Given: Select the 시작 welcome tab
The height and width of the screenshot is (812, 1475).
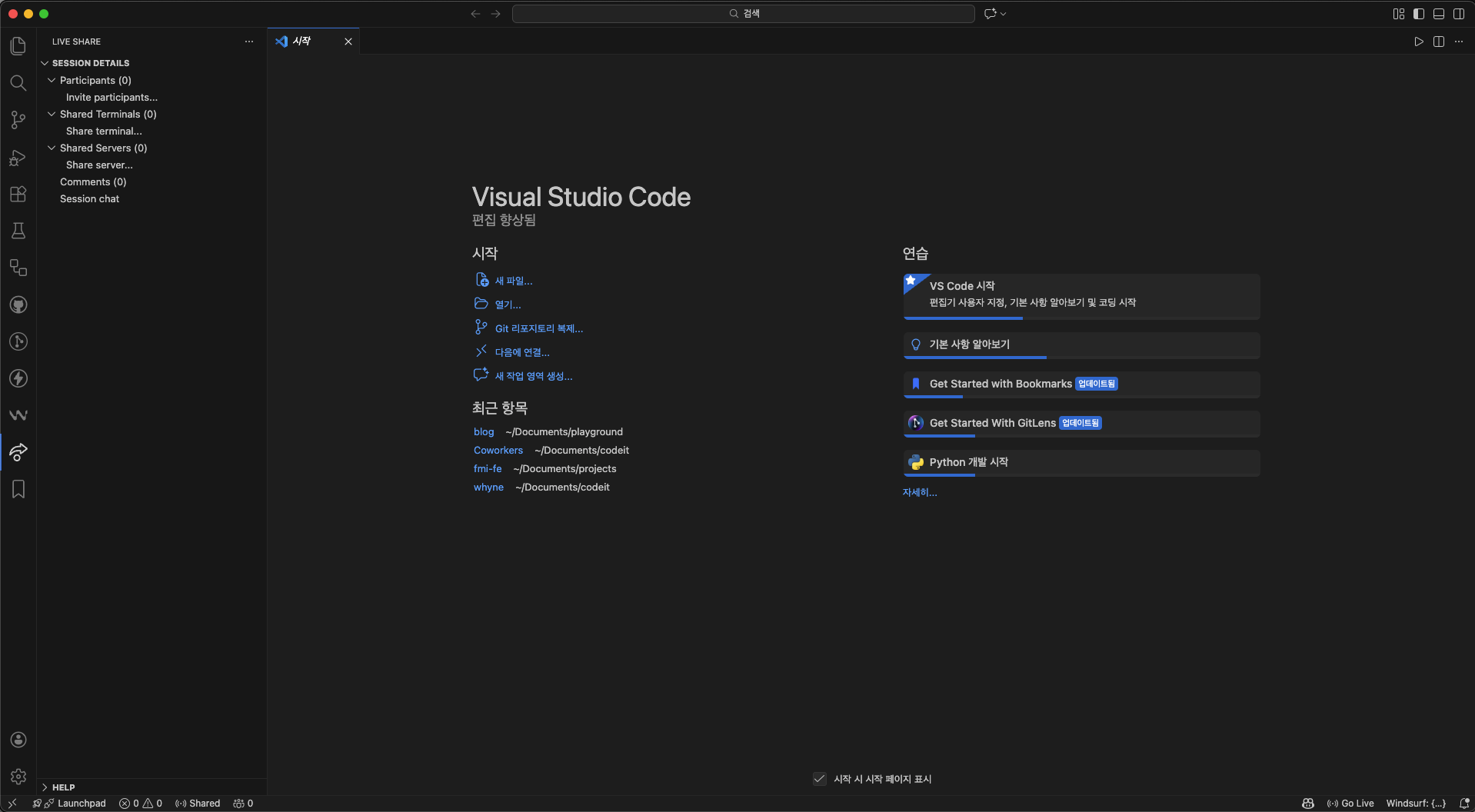Looking at the screenshot, I should [x=302, y=42].
